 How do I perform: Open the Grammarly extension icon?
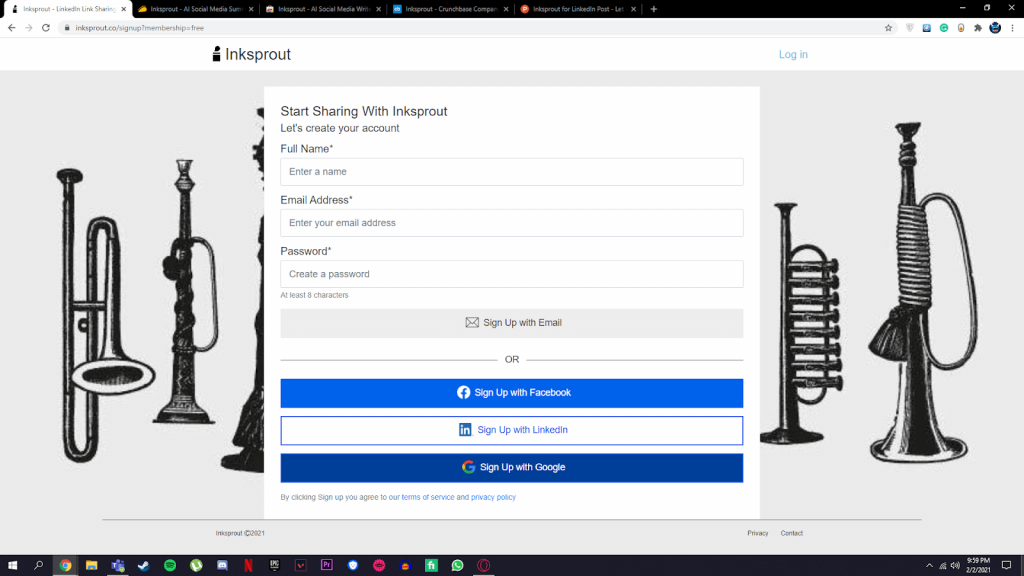[944, 28]
